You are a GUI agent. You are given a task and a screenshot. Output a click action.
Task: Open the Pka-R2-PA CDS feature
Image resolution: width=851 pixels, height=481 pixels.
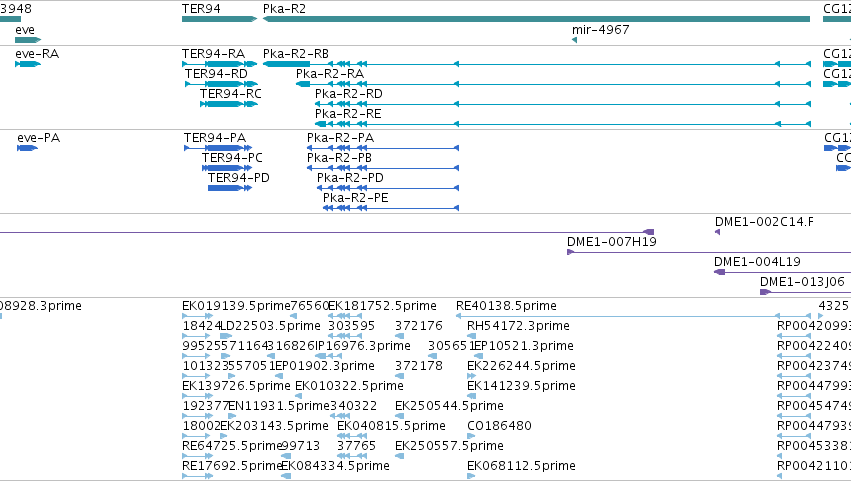[x=383, y=148]
